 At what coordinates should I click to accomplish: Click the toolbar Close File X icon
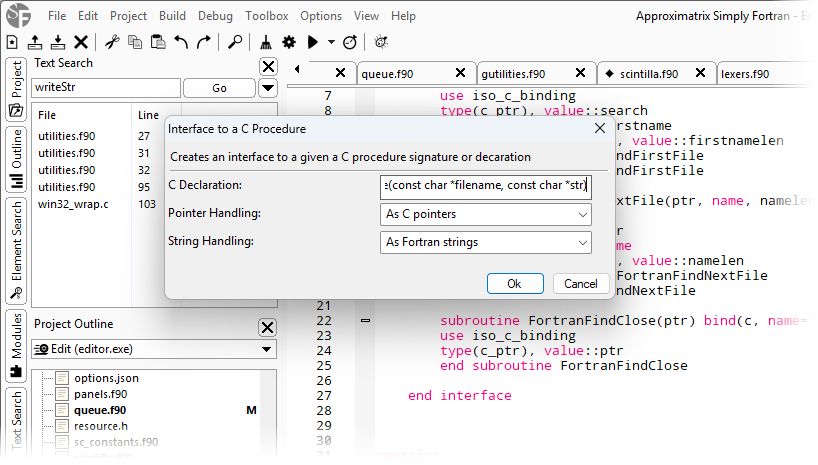click(81, 42)
